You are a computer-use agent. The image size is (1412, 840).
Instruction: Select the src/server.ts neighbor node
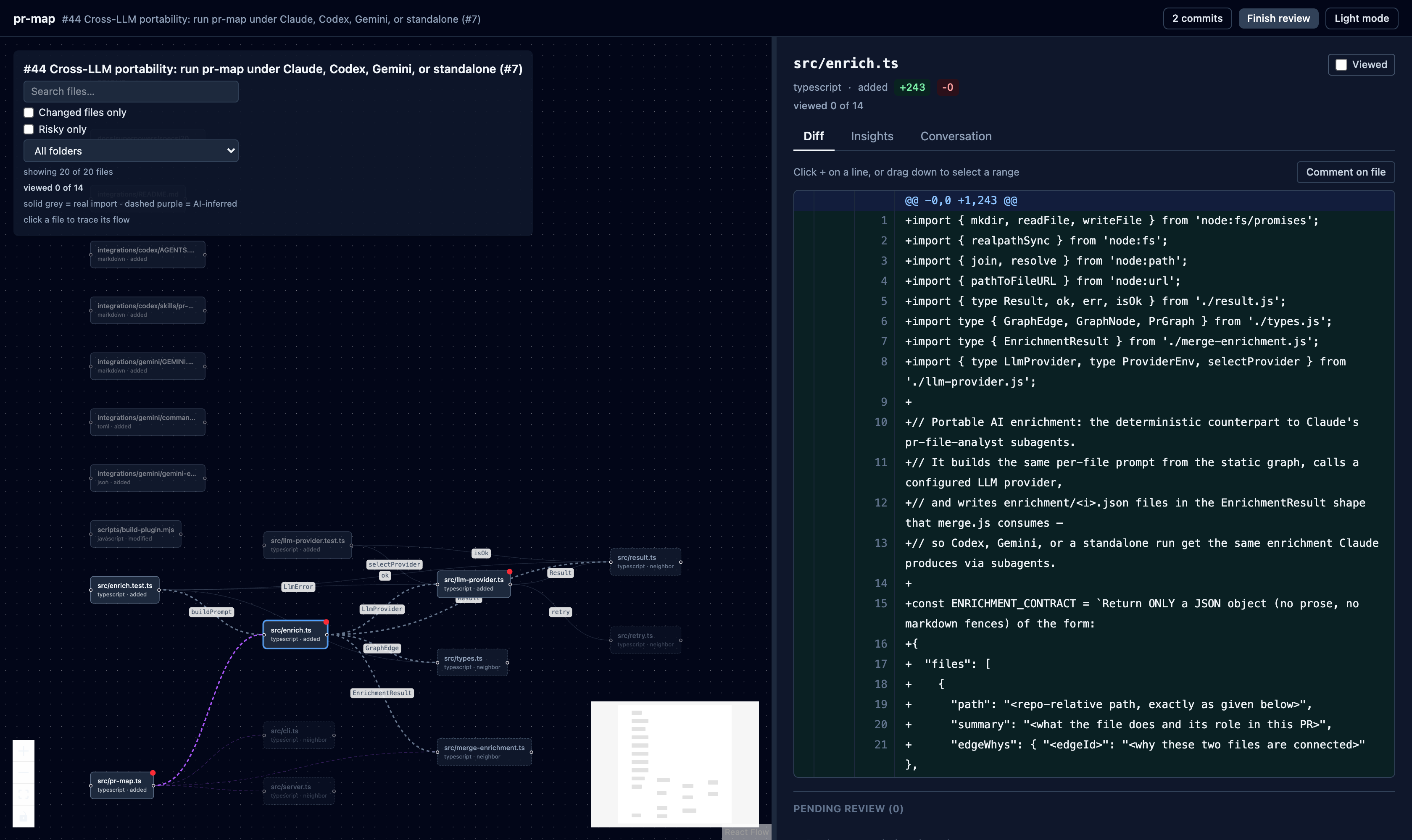pyautogui.click(x=298, y=791)
